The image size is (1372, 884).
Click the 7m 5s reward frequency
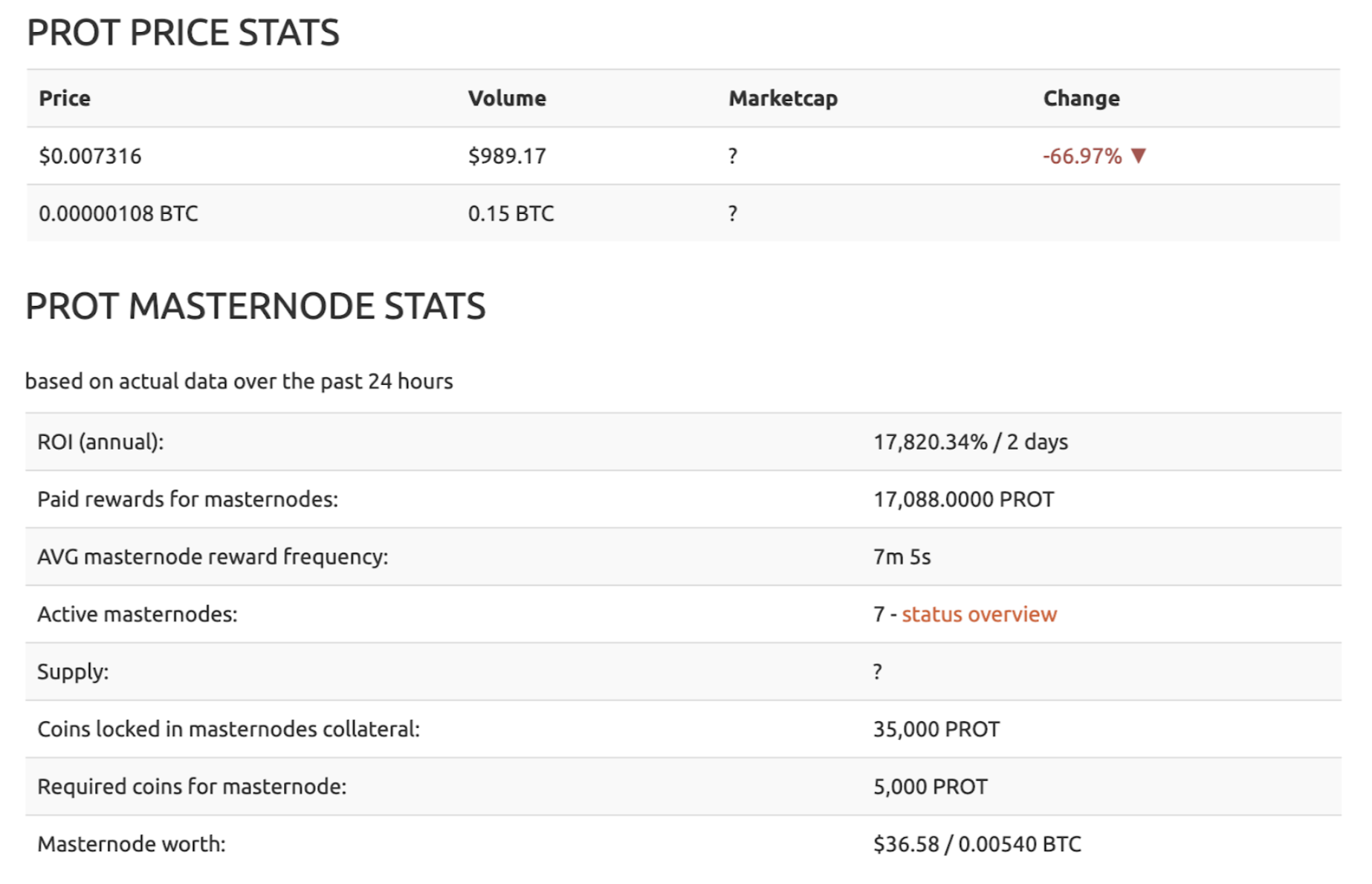pyautogui.click(x=902, y=556)
